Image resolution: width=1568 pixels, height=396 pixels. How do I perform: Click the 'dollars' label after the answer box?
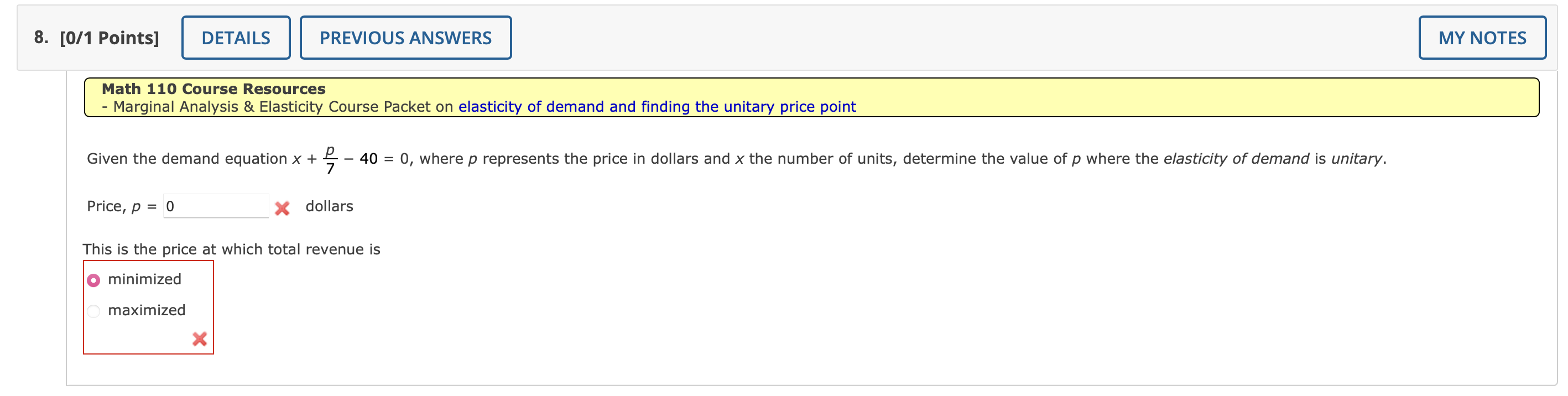[x=329, y=206]
